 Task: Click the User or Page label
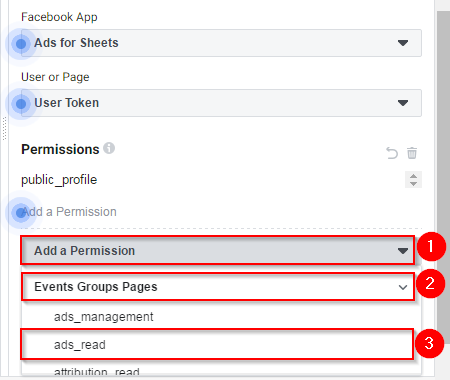click(x=55, y=77)
